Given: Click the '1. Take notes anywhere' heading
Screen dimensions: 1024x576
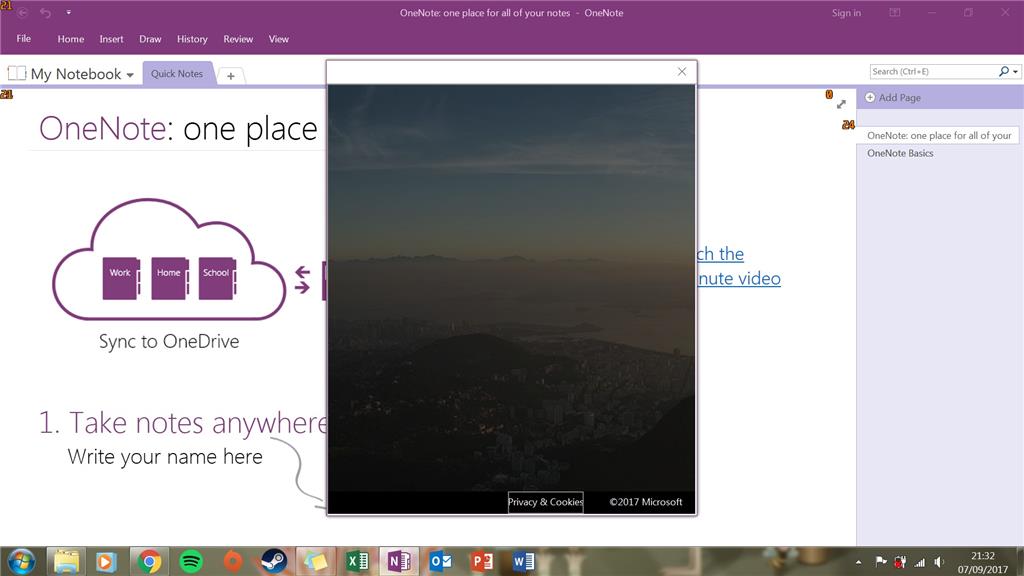Looking at the screenshot, I should pyautogui.click(x=183, y=423).
